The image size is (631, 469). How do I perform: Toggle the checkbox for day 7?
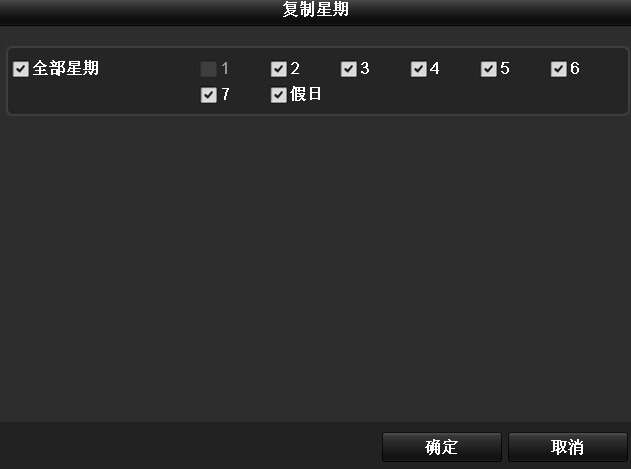(x=208, y=95)
